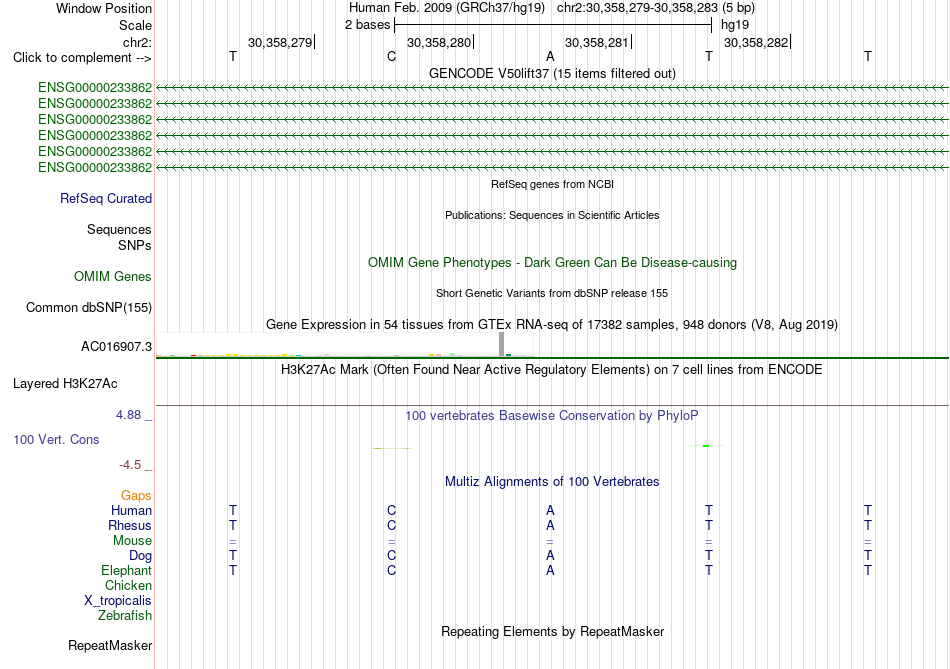The width and height of the screenshot is (950, 669).
Task: Click the Zebrafish species label
Action: (125, 615)
